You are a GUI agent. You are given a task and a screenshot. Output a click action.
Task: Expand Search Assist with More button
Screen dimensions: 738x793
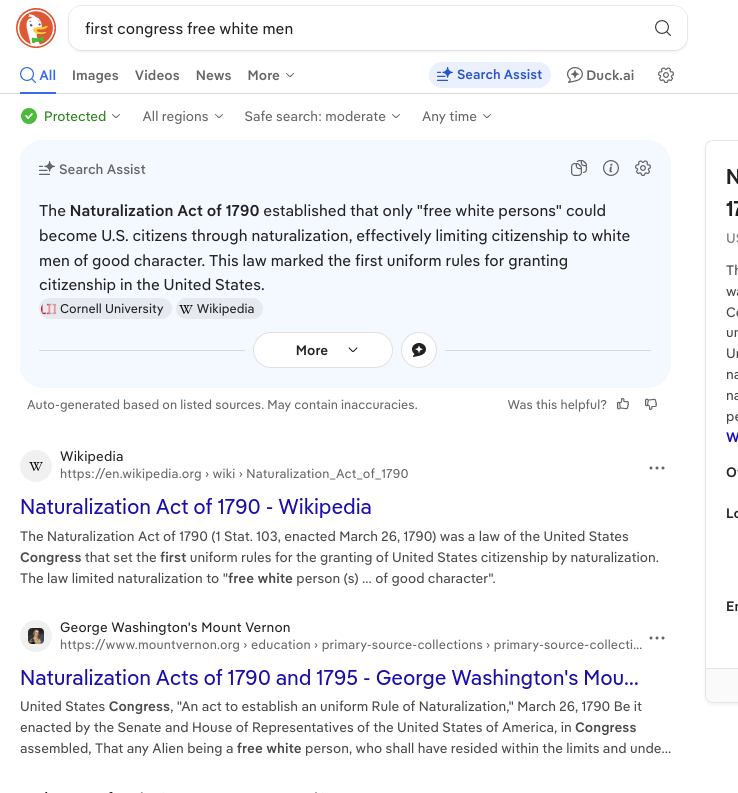coord(323,350)
